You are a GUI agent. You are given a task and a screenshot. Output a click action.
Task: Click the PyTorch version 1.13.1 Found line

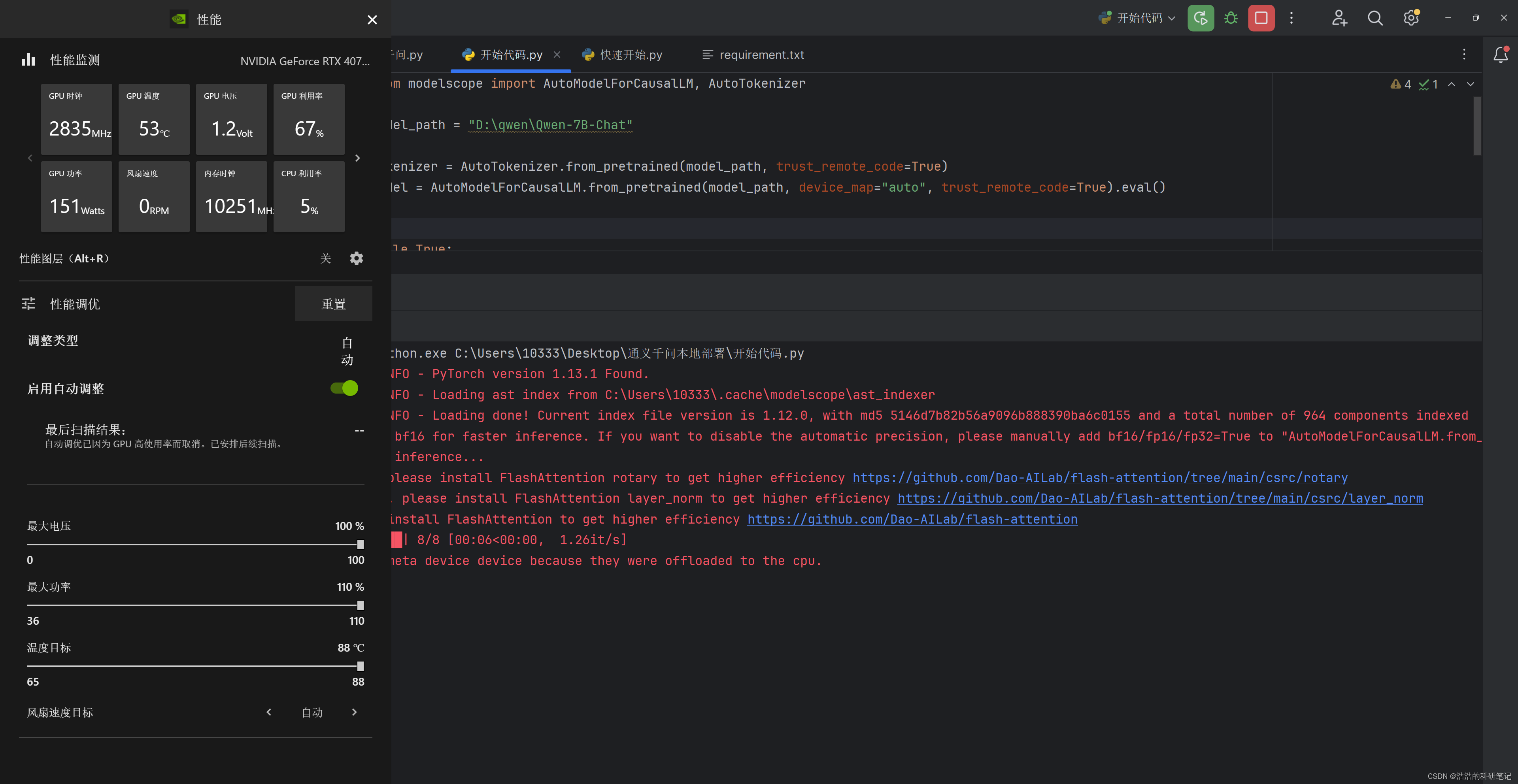[x=520, y=373]
